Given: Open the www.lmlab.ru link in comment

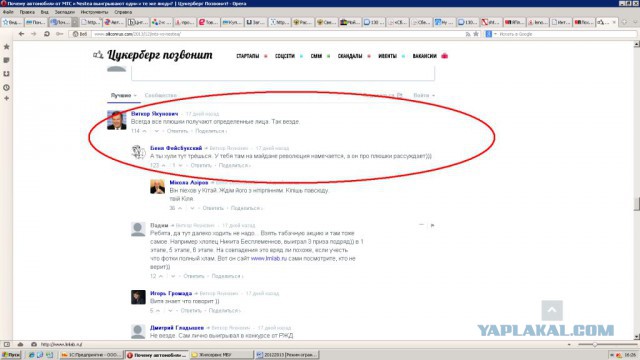Looking at the screenshot, I should 269,258.
